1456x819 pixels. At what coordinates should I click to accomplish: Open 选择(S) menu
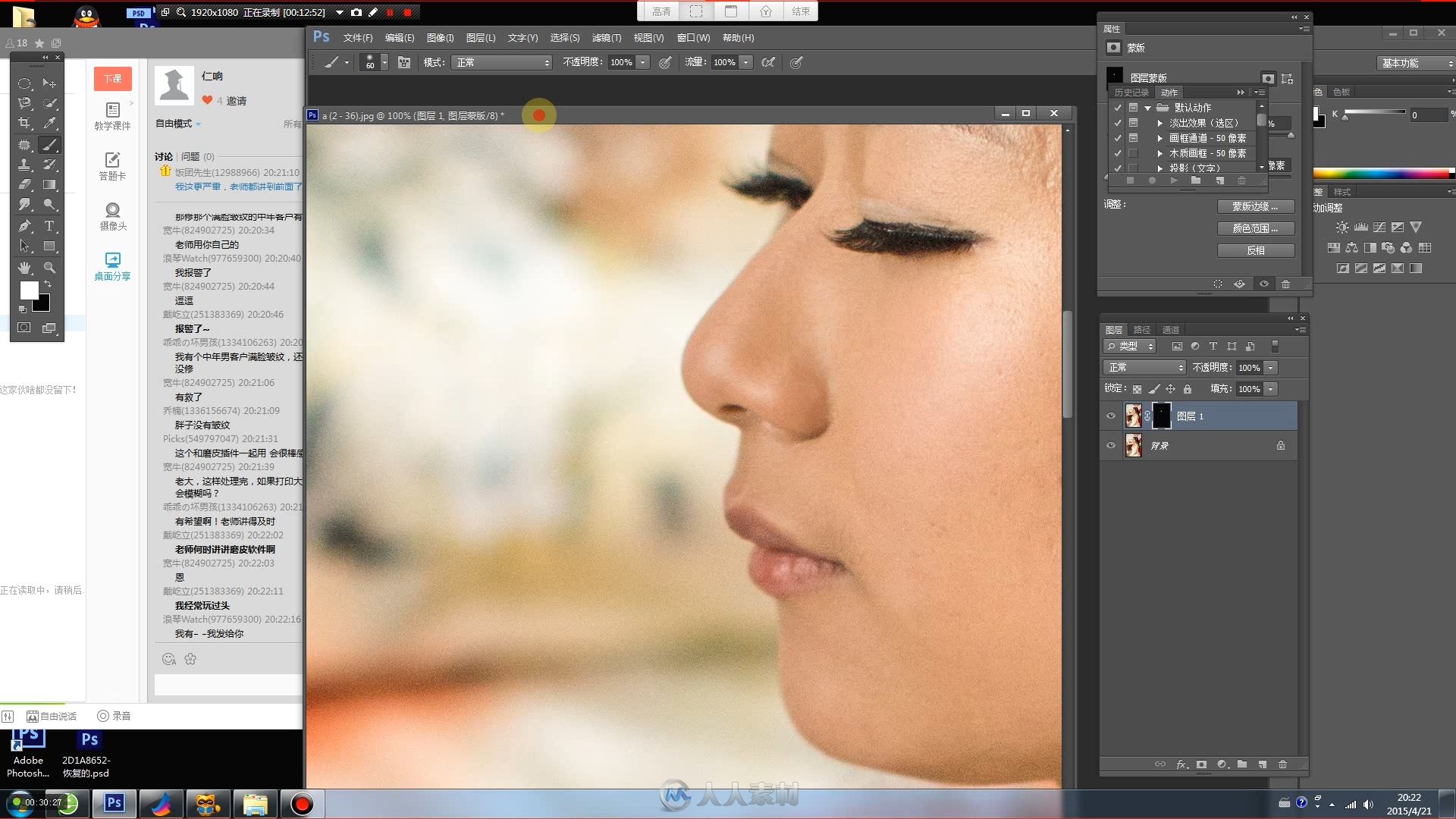pos(564,37)
